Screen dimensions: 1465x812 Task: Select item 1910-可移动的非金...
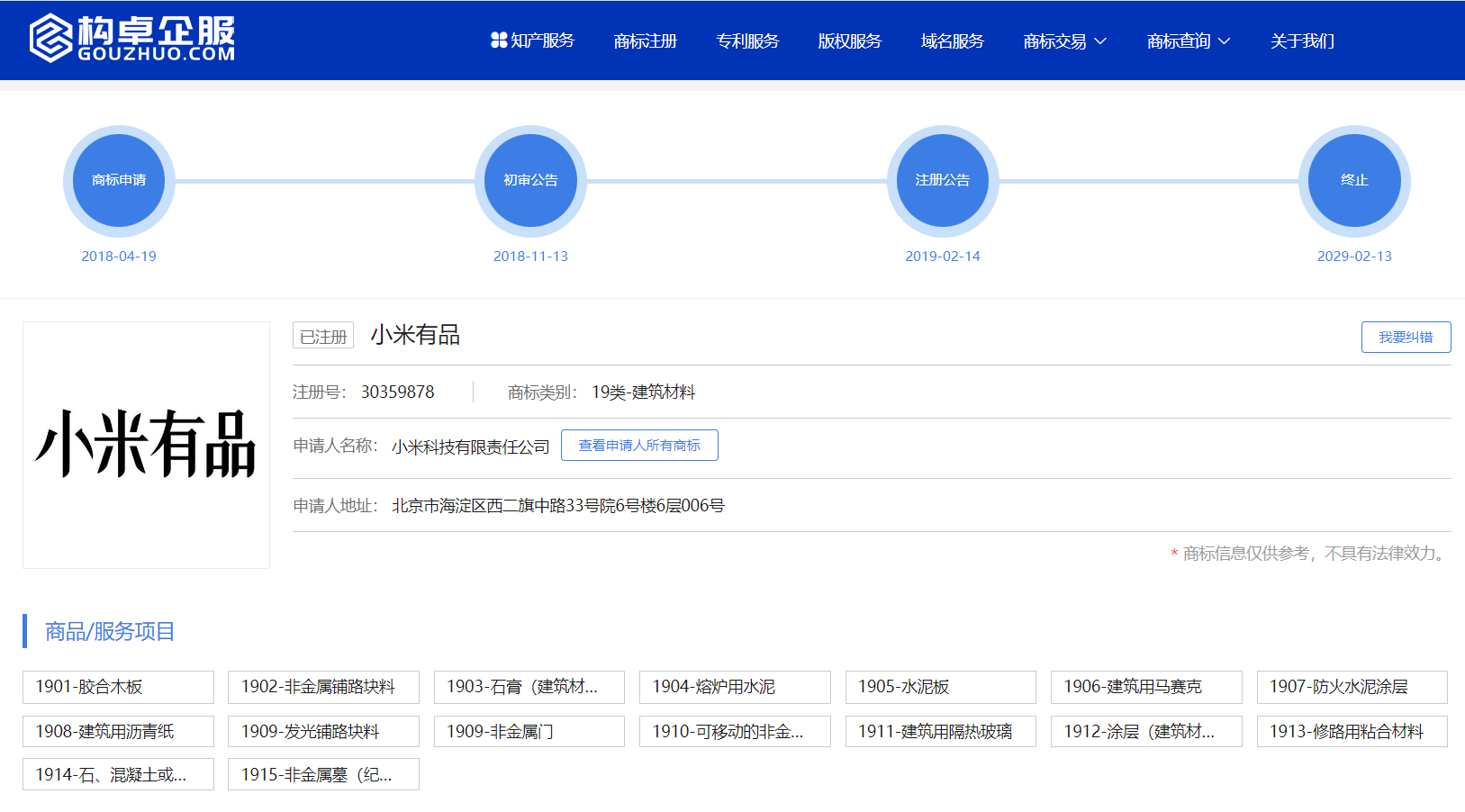coord(735,731)
